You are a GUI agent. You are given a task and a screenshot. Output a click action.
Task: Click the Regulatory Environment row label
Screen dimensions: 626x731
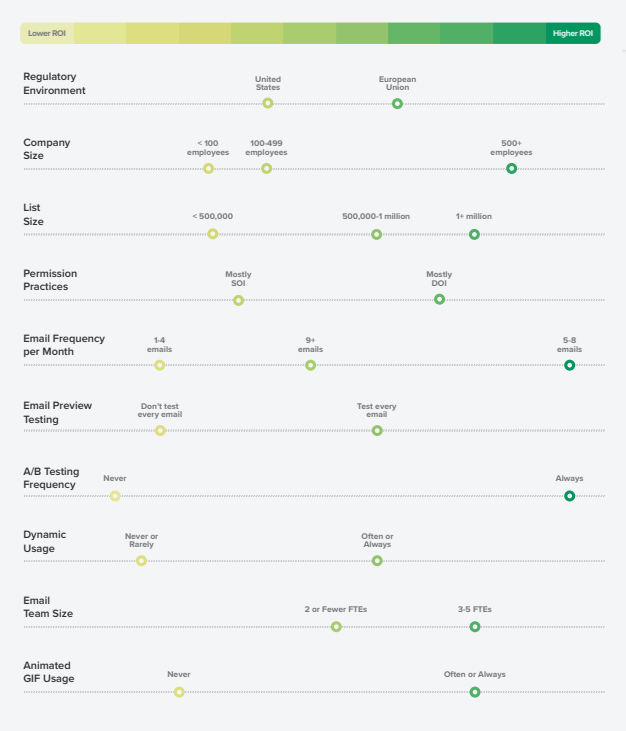click(x=55, y=84)
